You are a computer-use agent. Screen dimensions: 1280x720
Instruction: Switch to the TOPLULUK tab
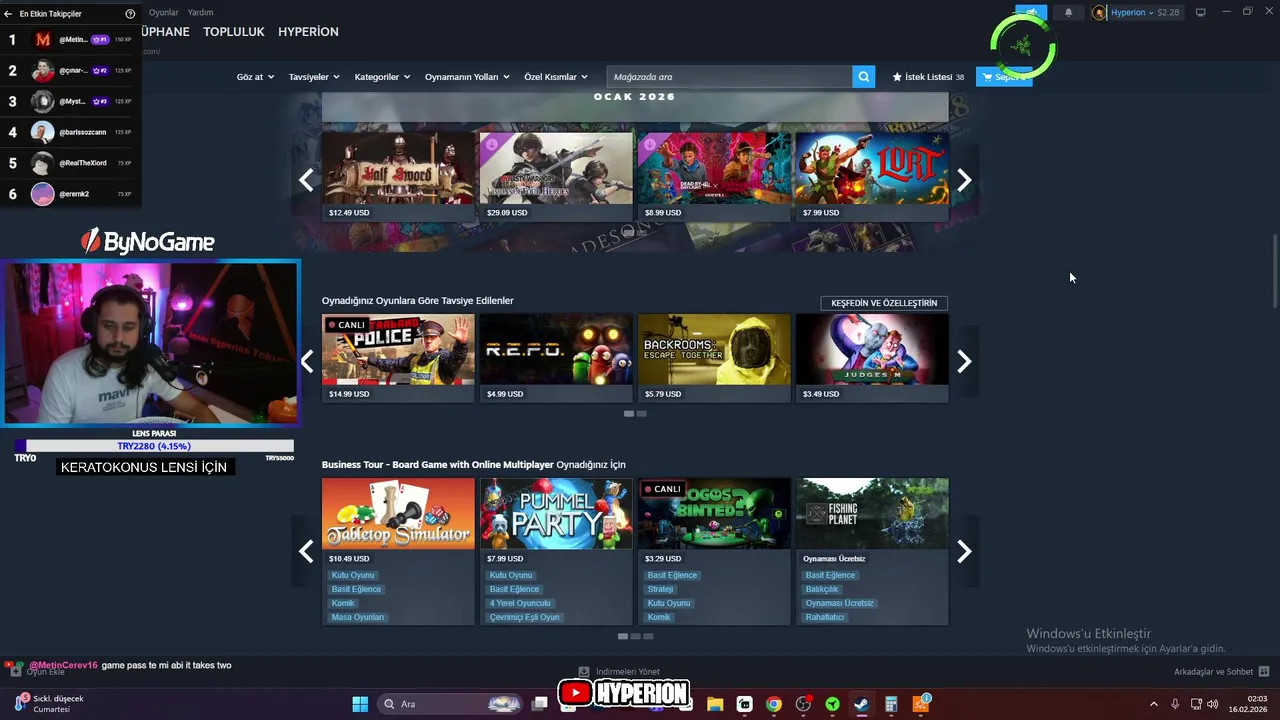pyautogui.click(x=234, y=32)
